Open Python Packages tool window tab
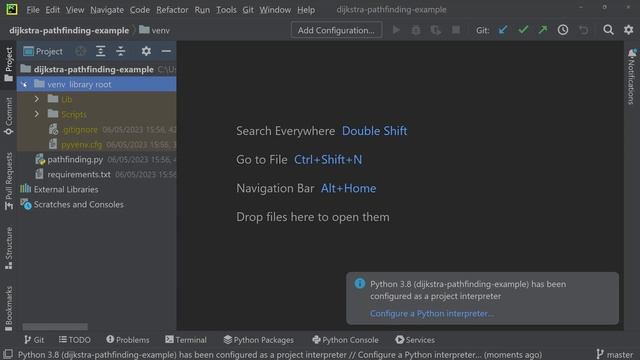 [x=259, y=340]
